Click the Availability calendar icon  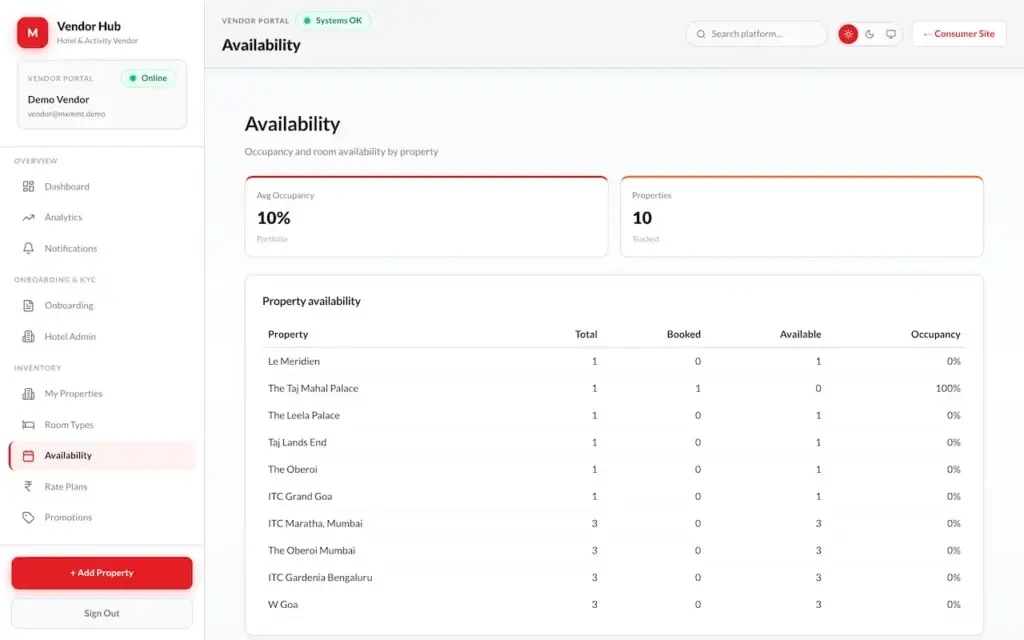(28, 456)
